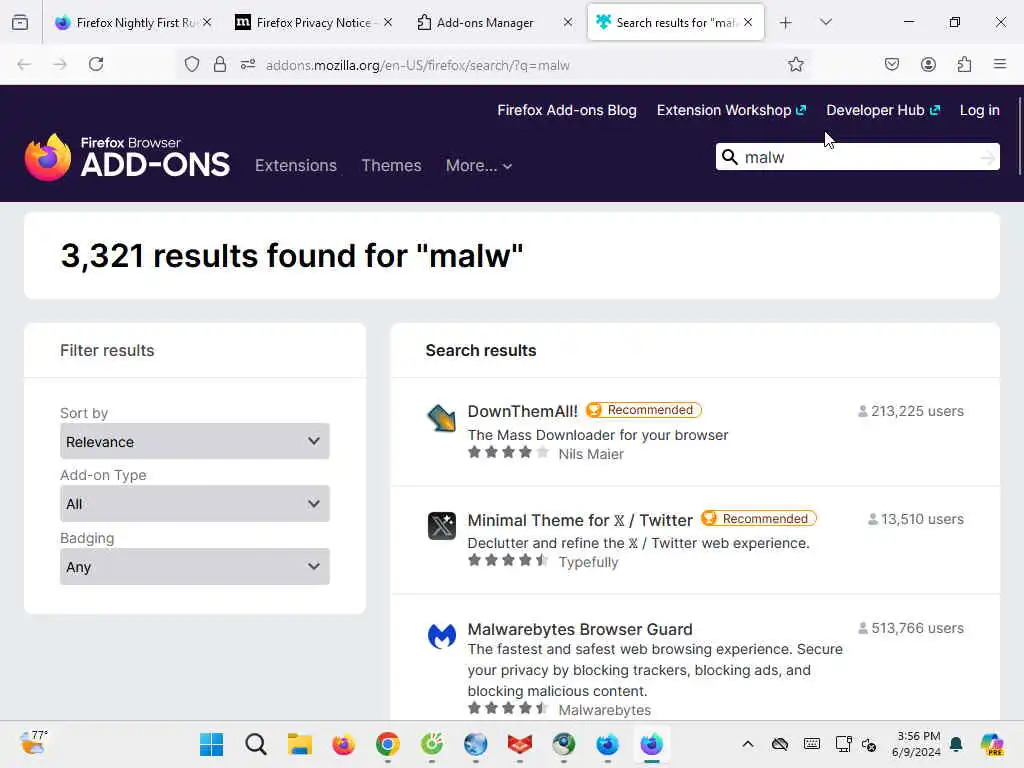Switch to Firefox Privacy Notice tab

click(313, 22)
